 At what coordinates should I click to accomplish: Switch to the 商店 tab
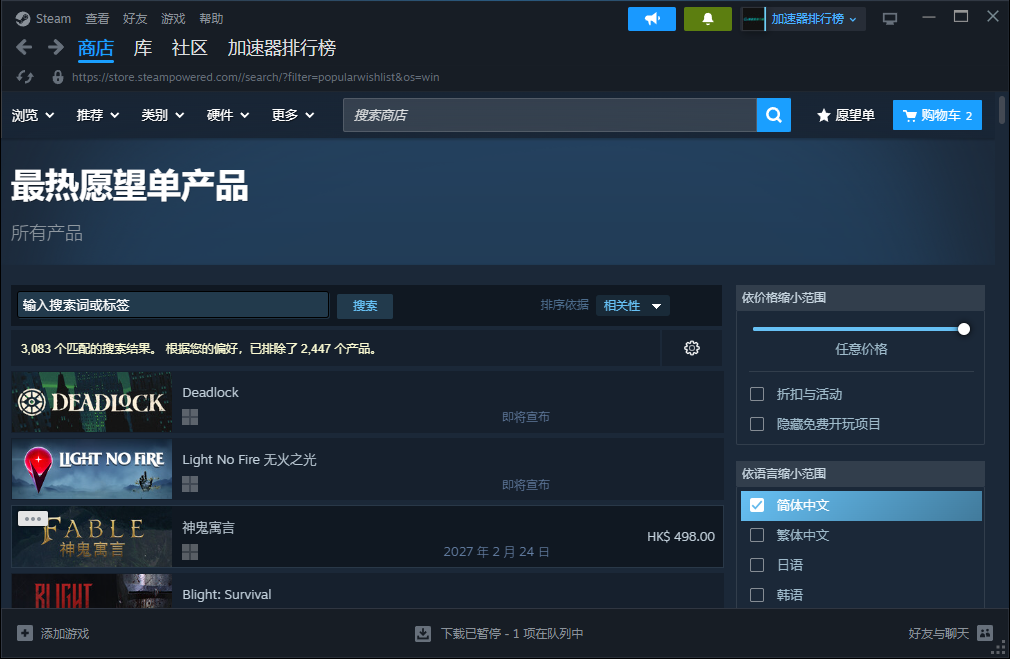[x=96, y=48]
